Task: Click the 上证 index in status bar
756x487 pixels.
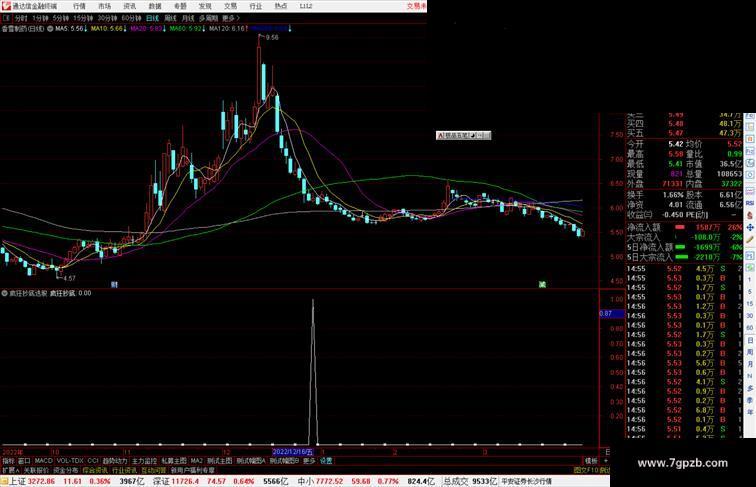Action: (18, 481)
